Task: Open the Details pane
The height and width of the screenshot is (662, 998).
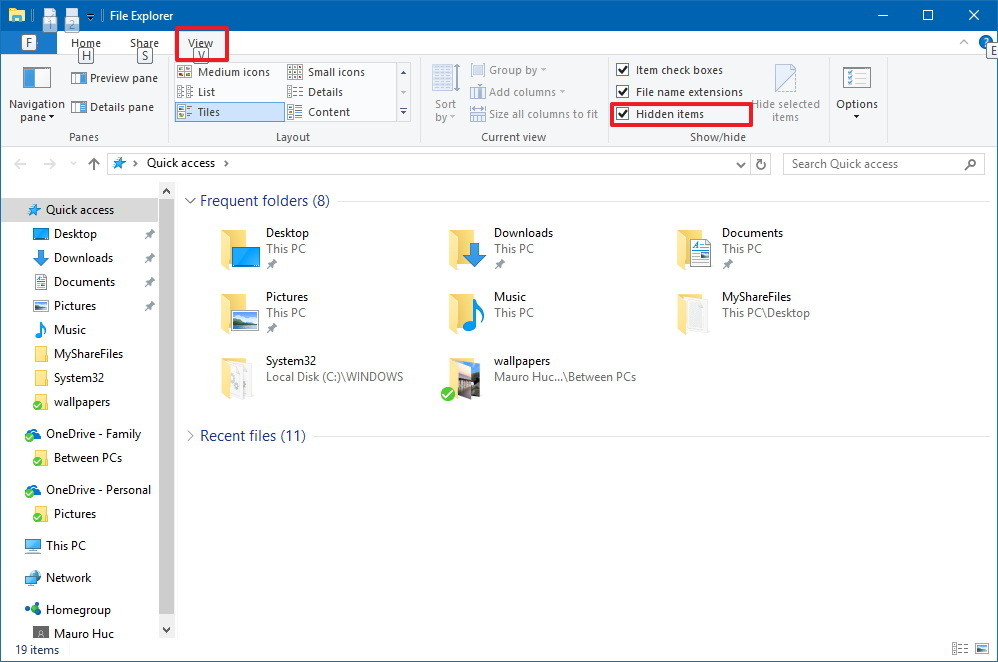Action: (113, 107)
